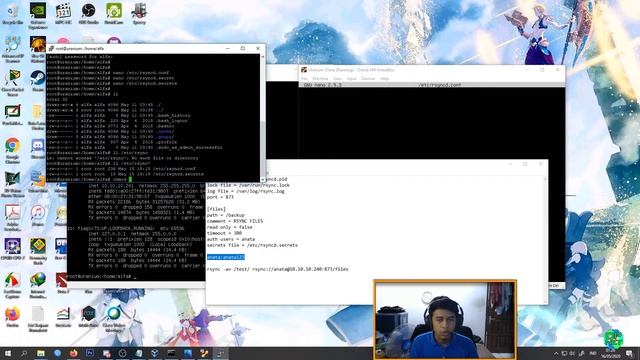Open the red-pen tablet desktop icon
This screenshot has width=640, height=360.
tap(12, 113)
